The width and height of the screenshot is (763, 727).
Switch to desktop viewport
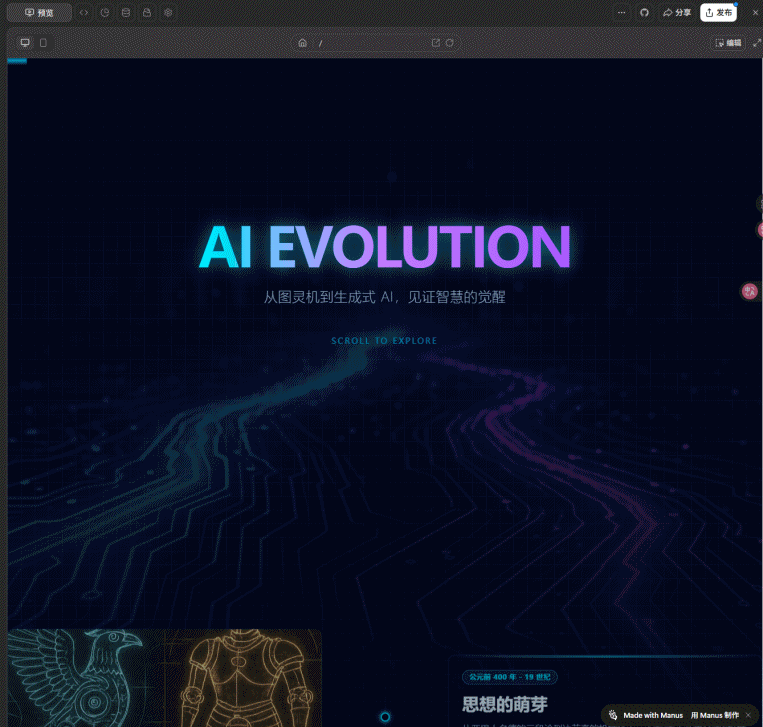pyautogui.click(x=25, y=43)
